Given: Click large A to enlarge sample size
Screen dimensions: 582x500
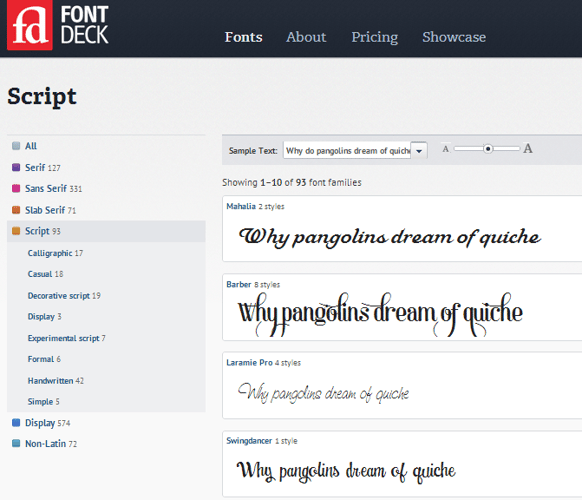Looking at the screenshot, I should (x=528, y=148).
